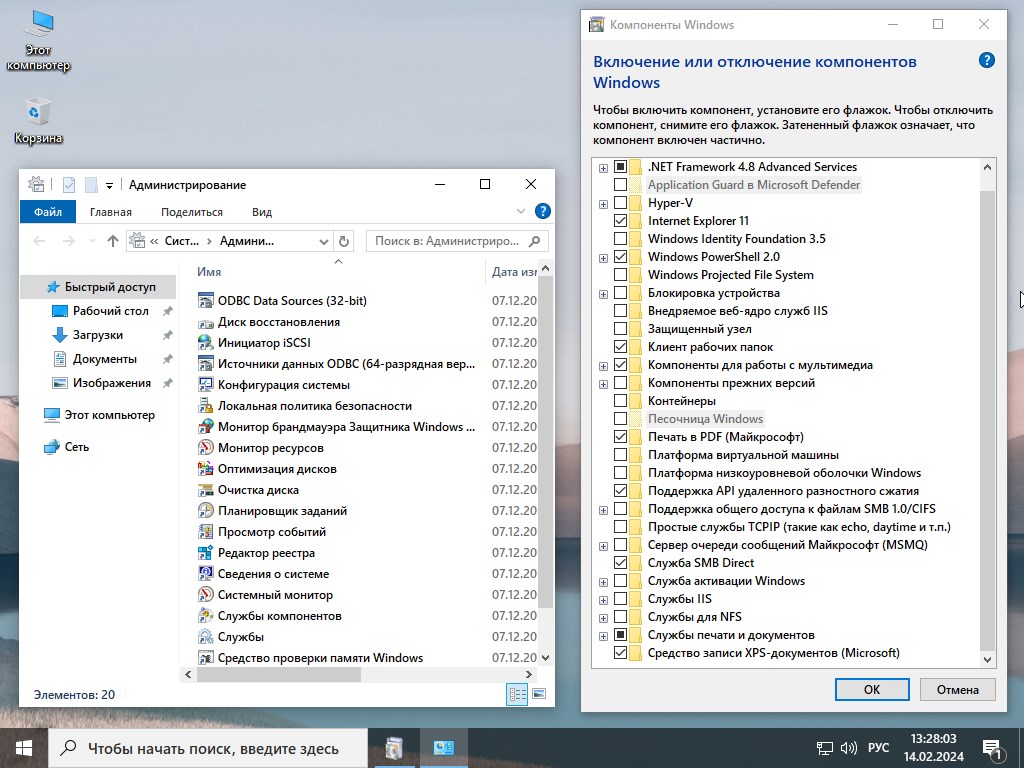Expand Компоненты для работы с мультимедиа
The image size is (1024, 768).
tap(603, 366)
